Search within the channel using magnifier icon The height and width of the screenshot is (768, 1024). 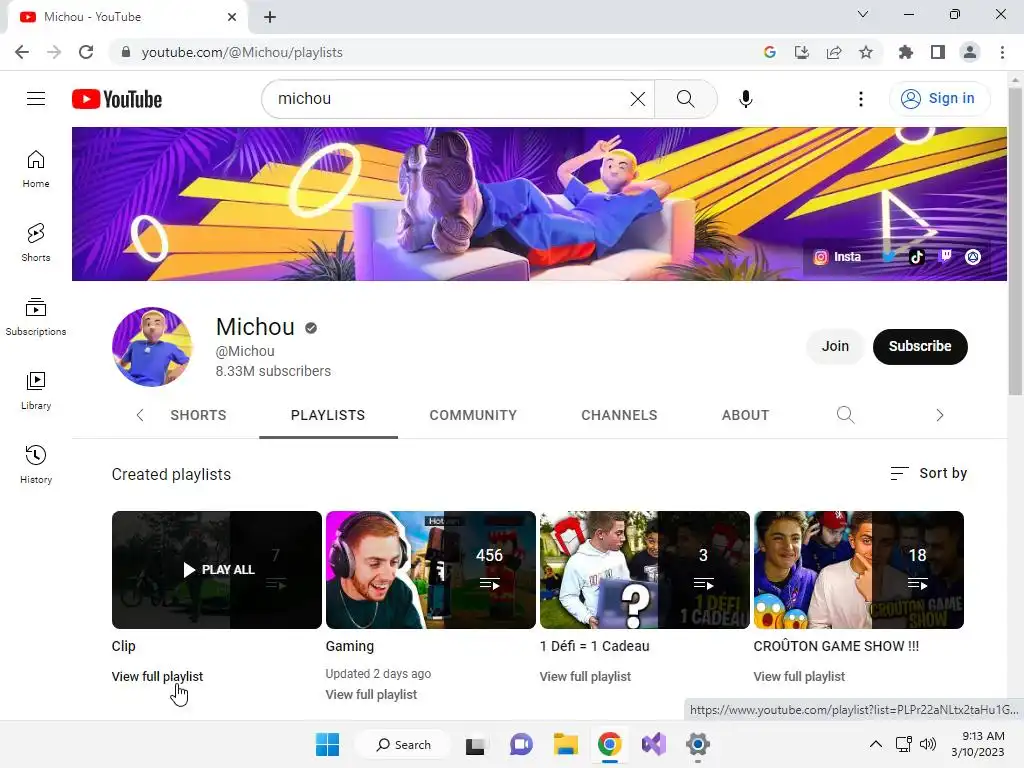coord(845,415)
